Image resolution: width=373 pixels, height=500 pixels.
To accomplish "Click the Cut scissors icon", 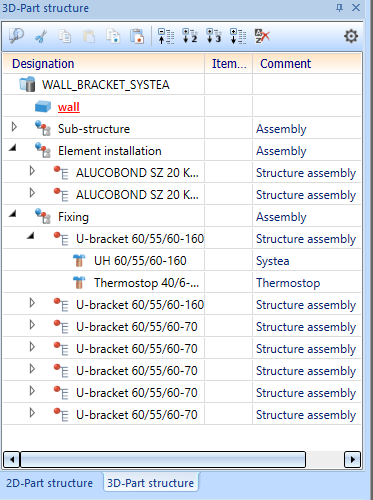I will tap(41, 36).
